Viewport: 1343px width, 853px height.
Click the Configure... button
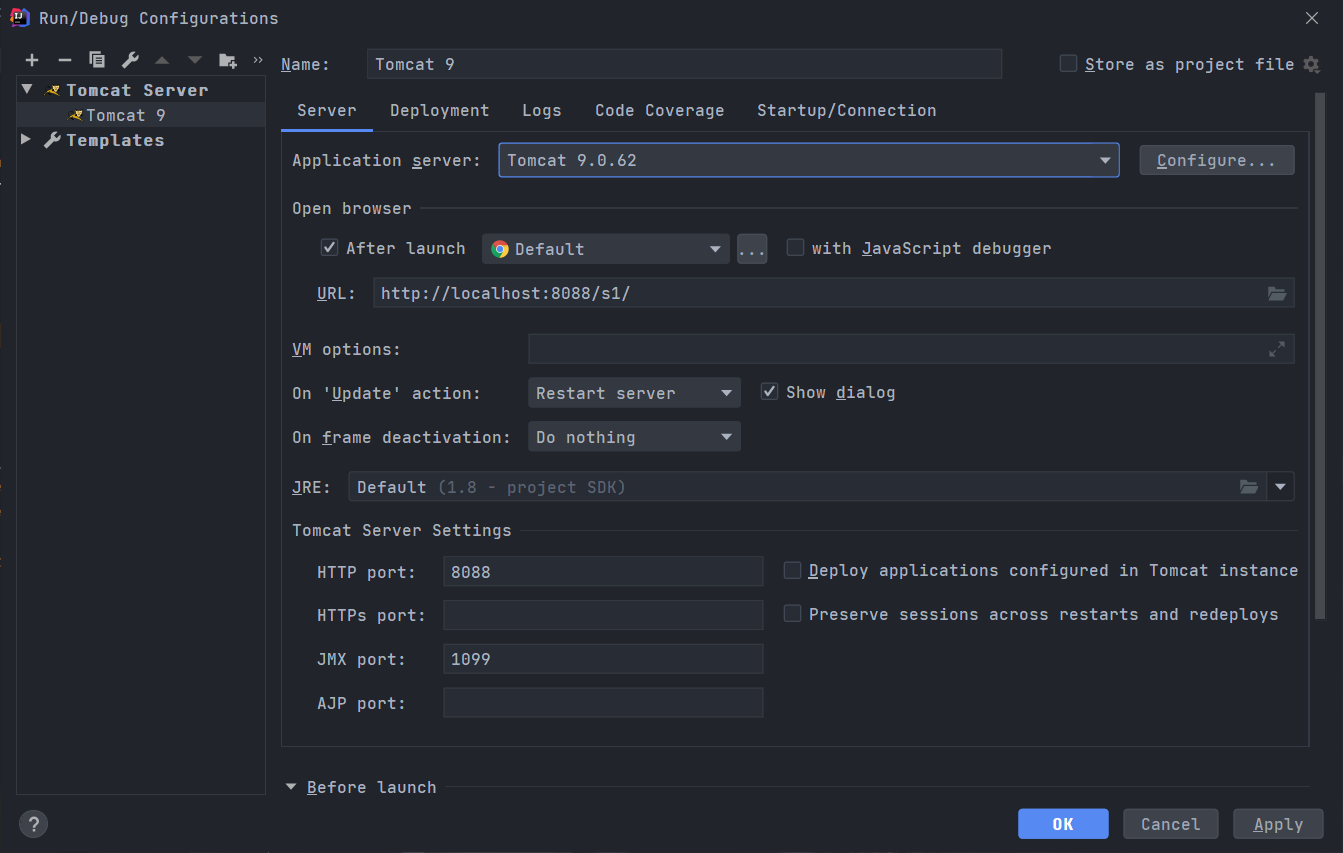1217,160
